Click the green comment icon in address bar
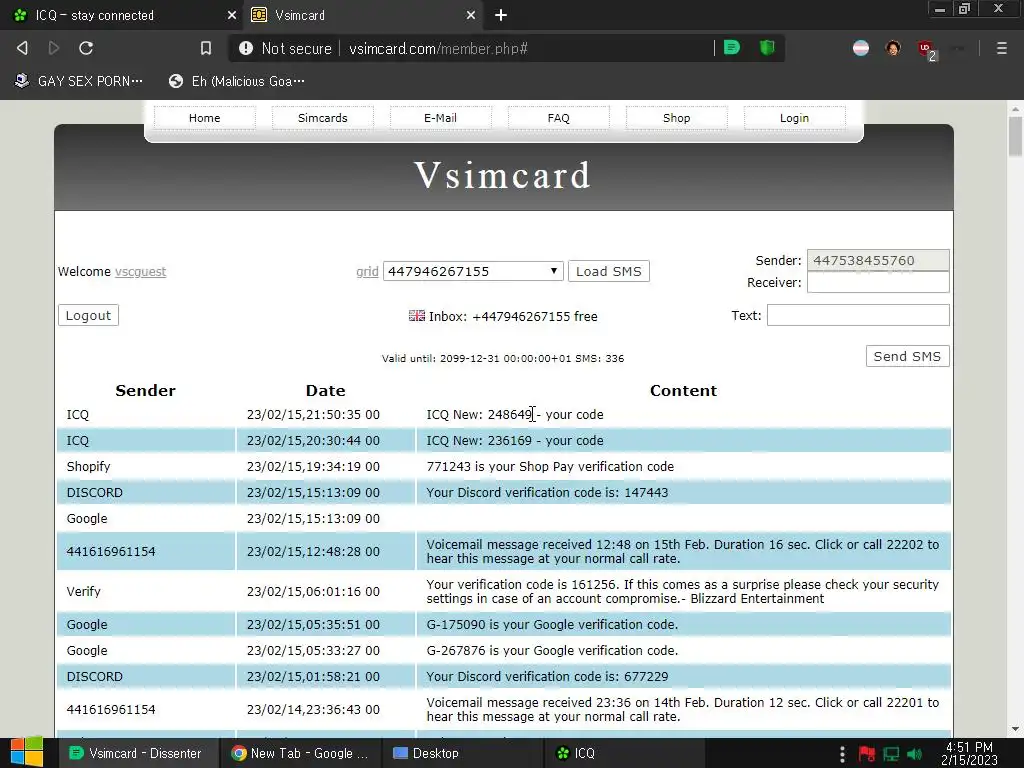1024x768 pixels. click(732, 48)
